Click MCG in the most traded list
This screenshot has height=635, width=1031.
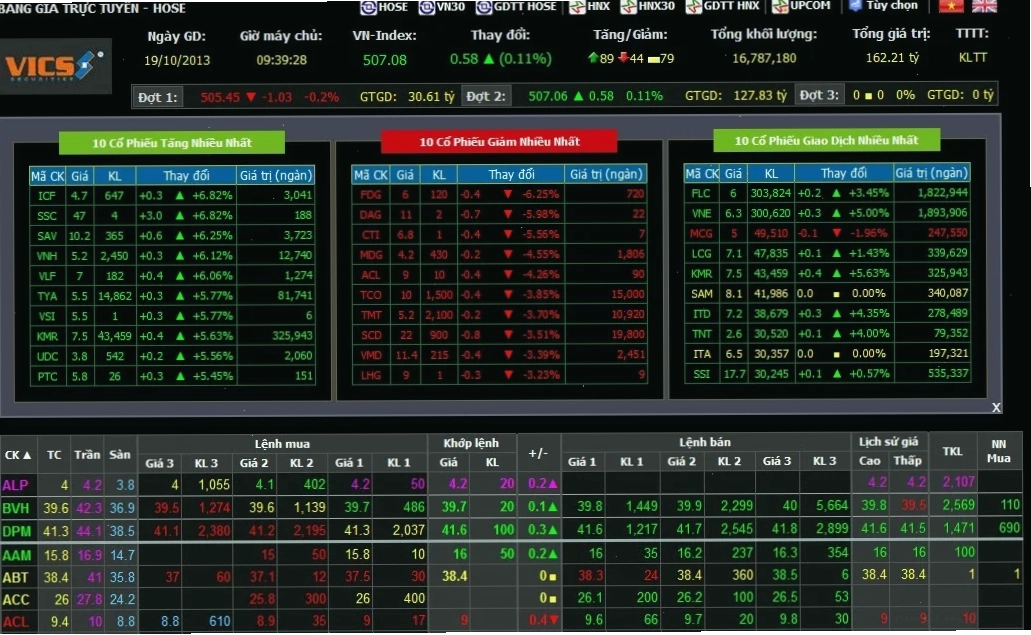pos(701,233)
